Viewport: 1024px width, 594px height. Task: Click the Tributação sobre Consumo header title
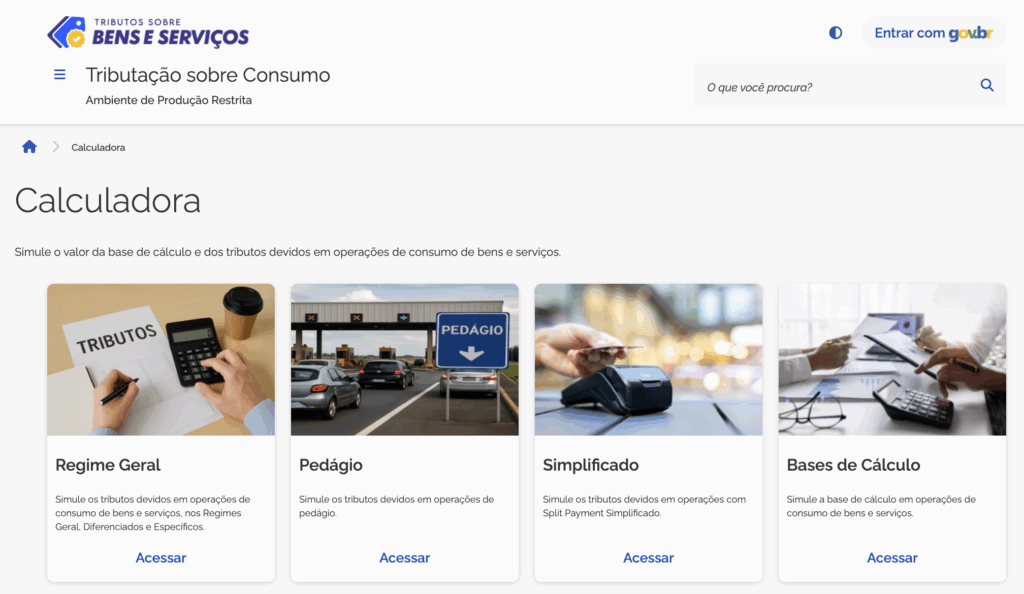pyautogui.click(x=208, y=75)
